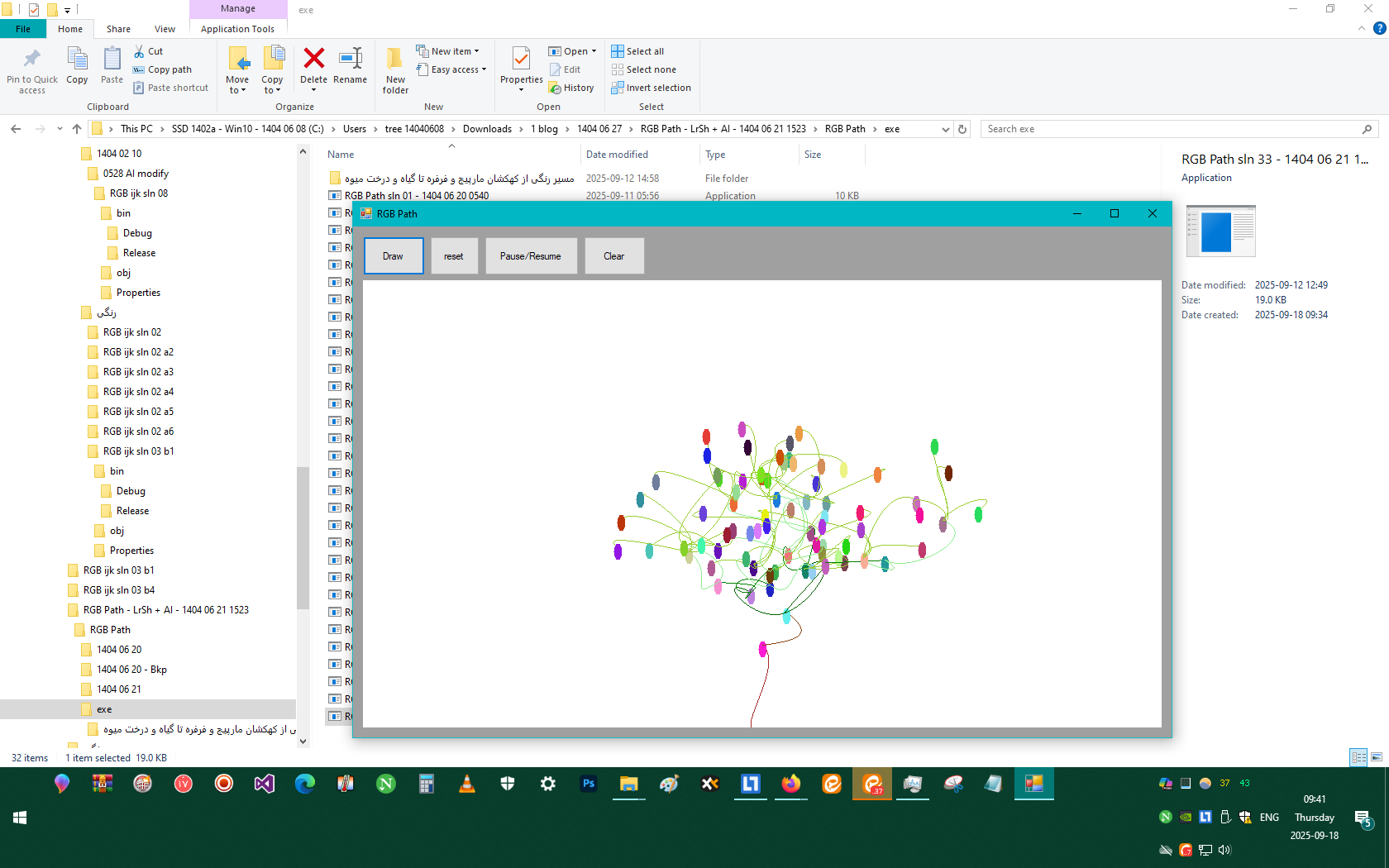
Task: Switch to details view toggle
Action: click(1358, 757)
